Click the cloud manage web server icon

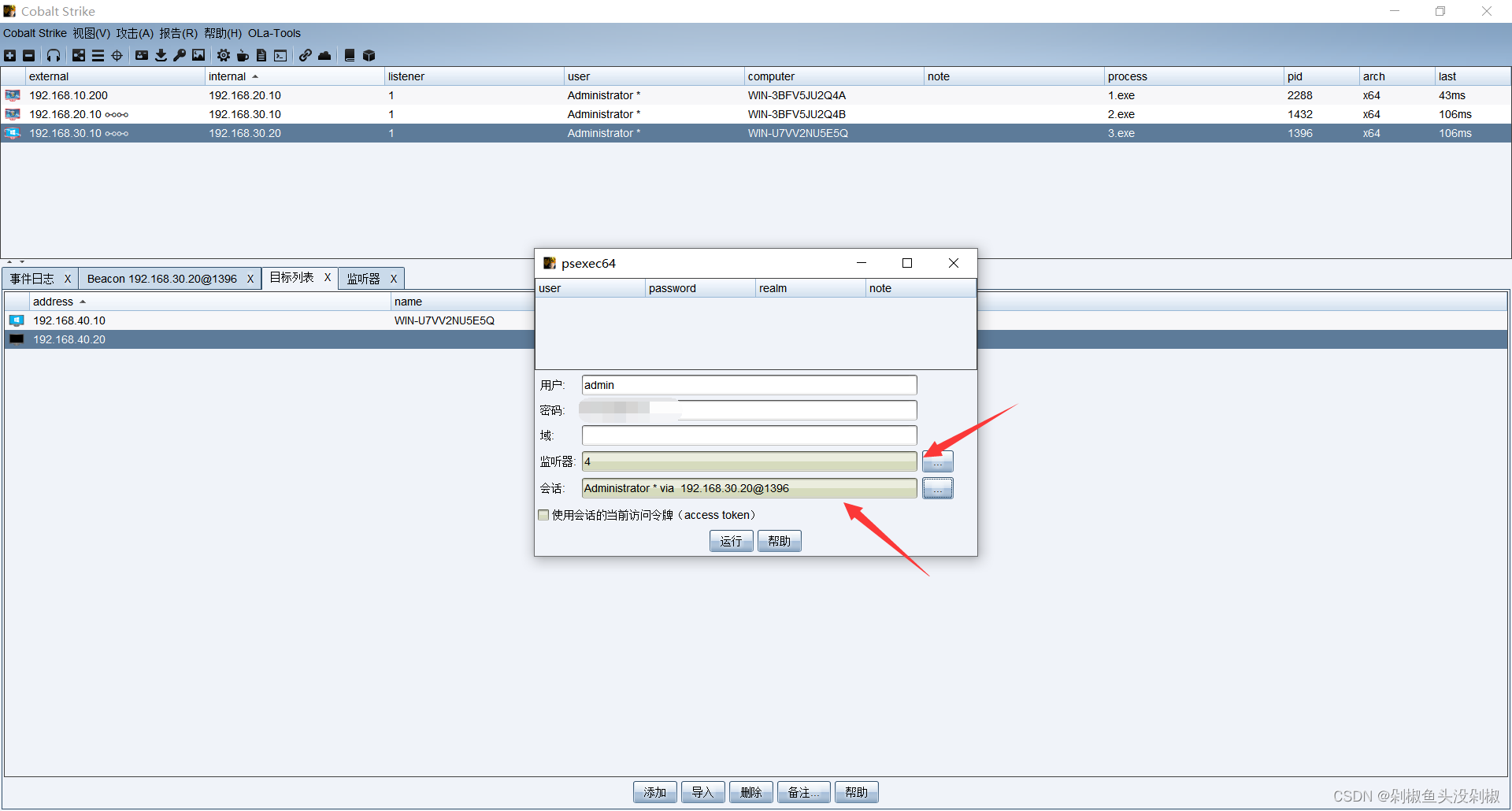pos(324,55)
